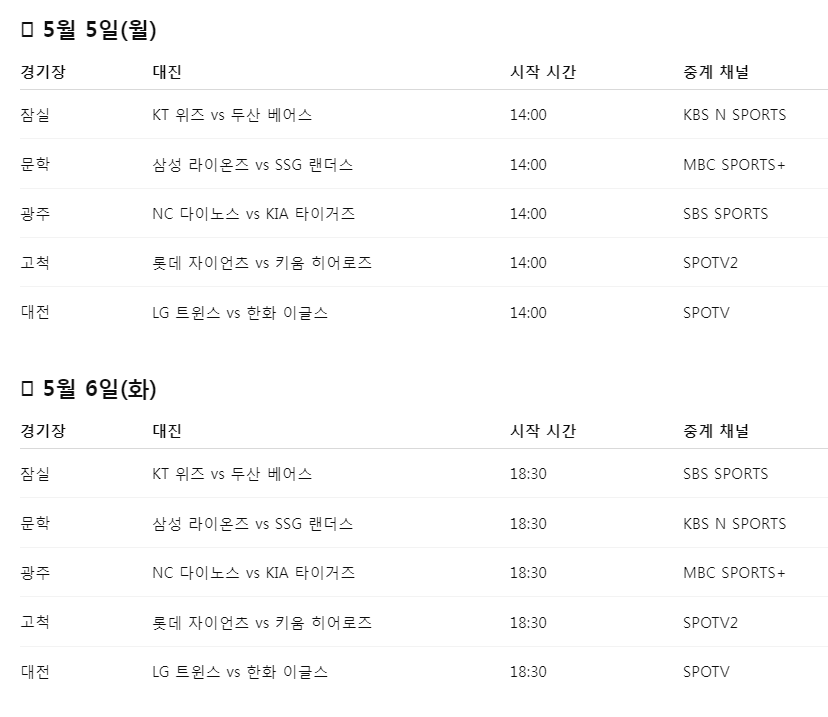Select the 5월 6일(화) date heading
828x717 pixels.
point(99,389)
